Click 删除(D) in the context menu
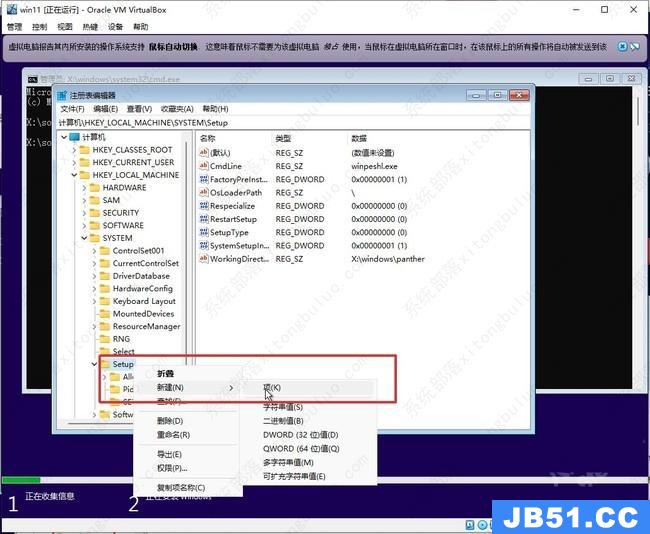 click(169, 421)
